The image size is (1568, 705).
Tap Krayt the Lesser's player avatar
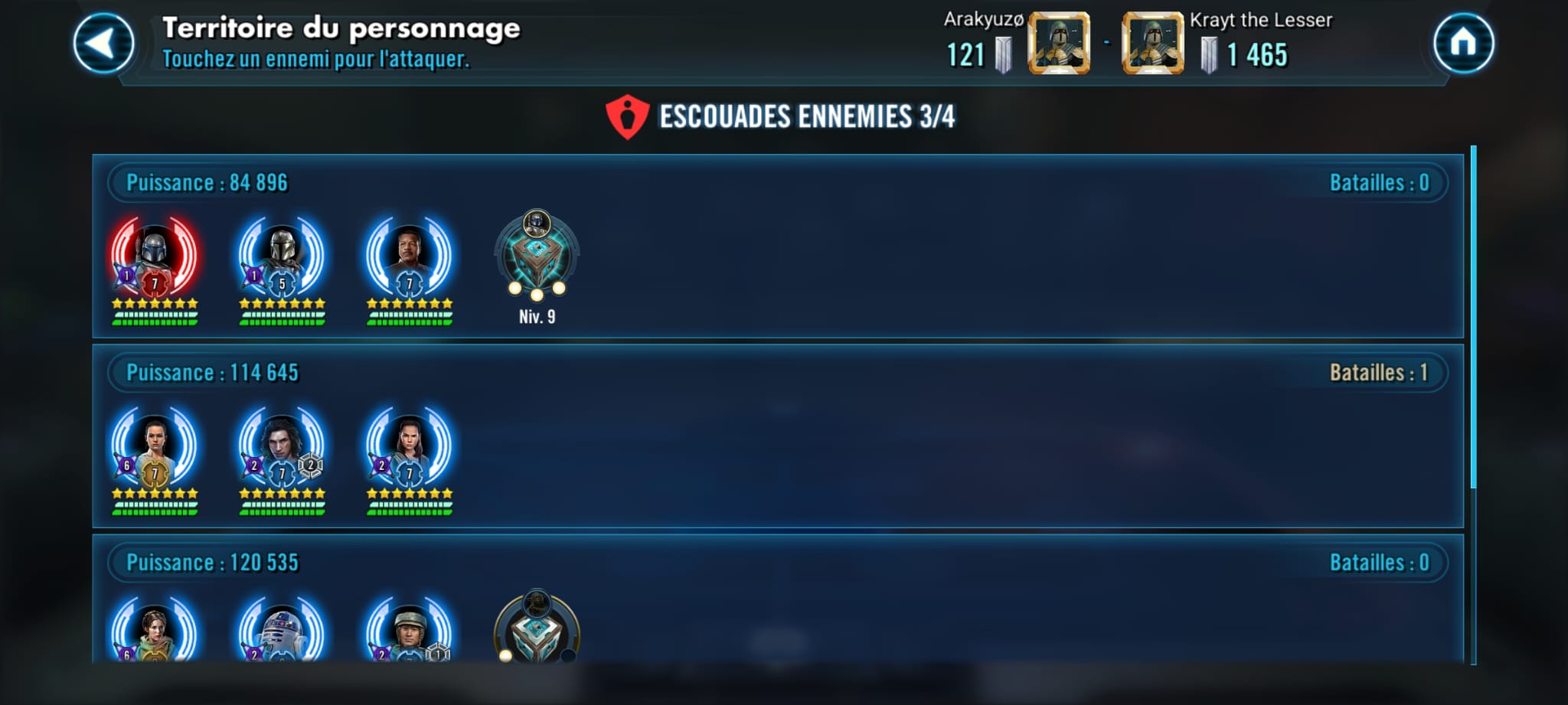coord(1153,43)
